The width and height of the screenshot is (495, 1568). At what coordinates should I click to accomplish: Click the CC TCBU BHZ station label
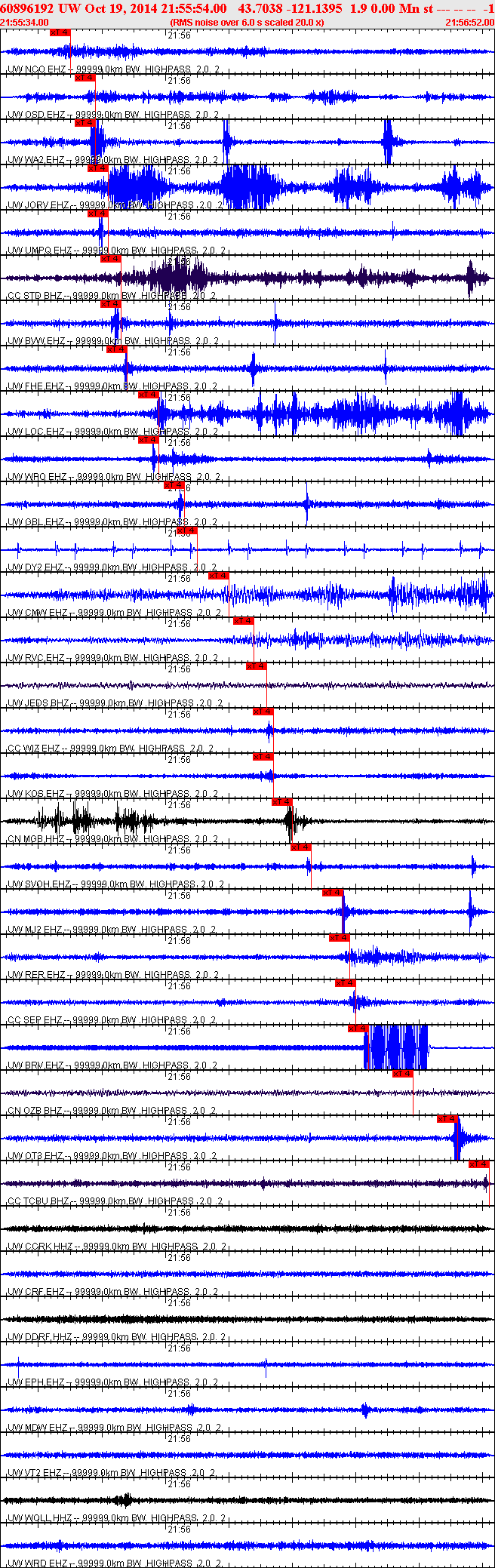click(38, 1201)
